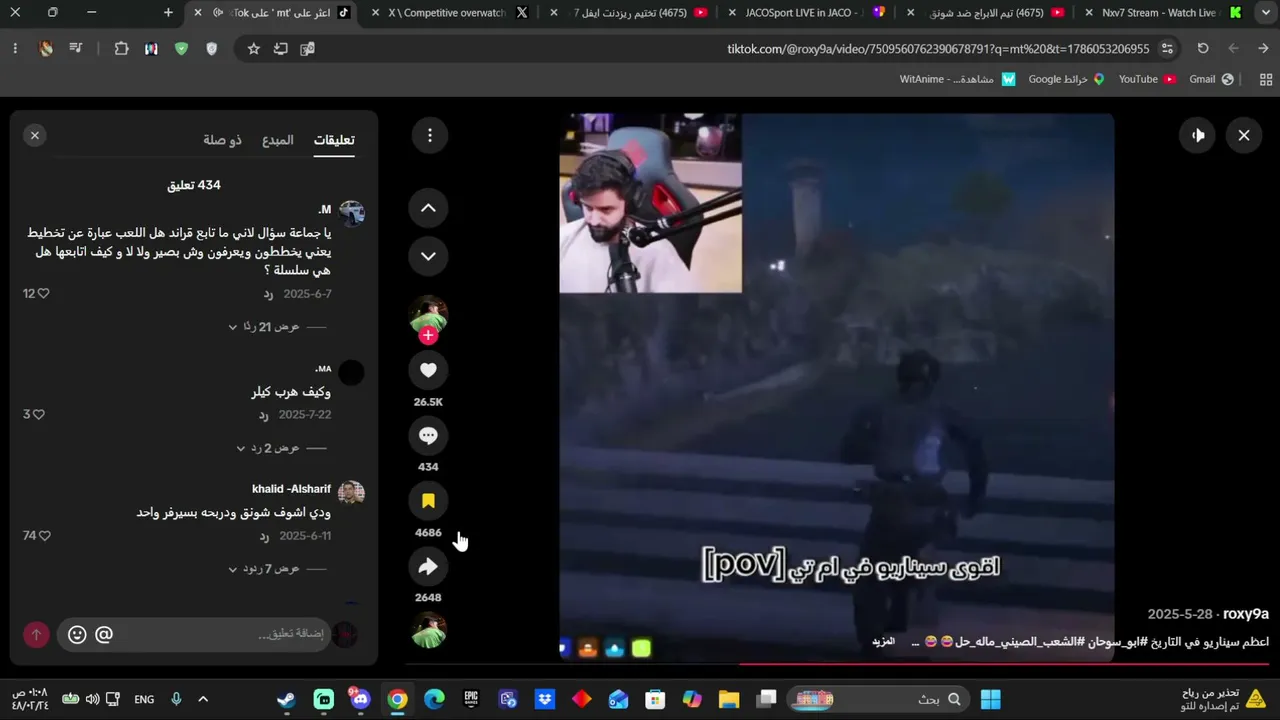Toggle the auto-scroll icon beside viewer close
The image size is (1280, 720).
click(1198, 135)
